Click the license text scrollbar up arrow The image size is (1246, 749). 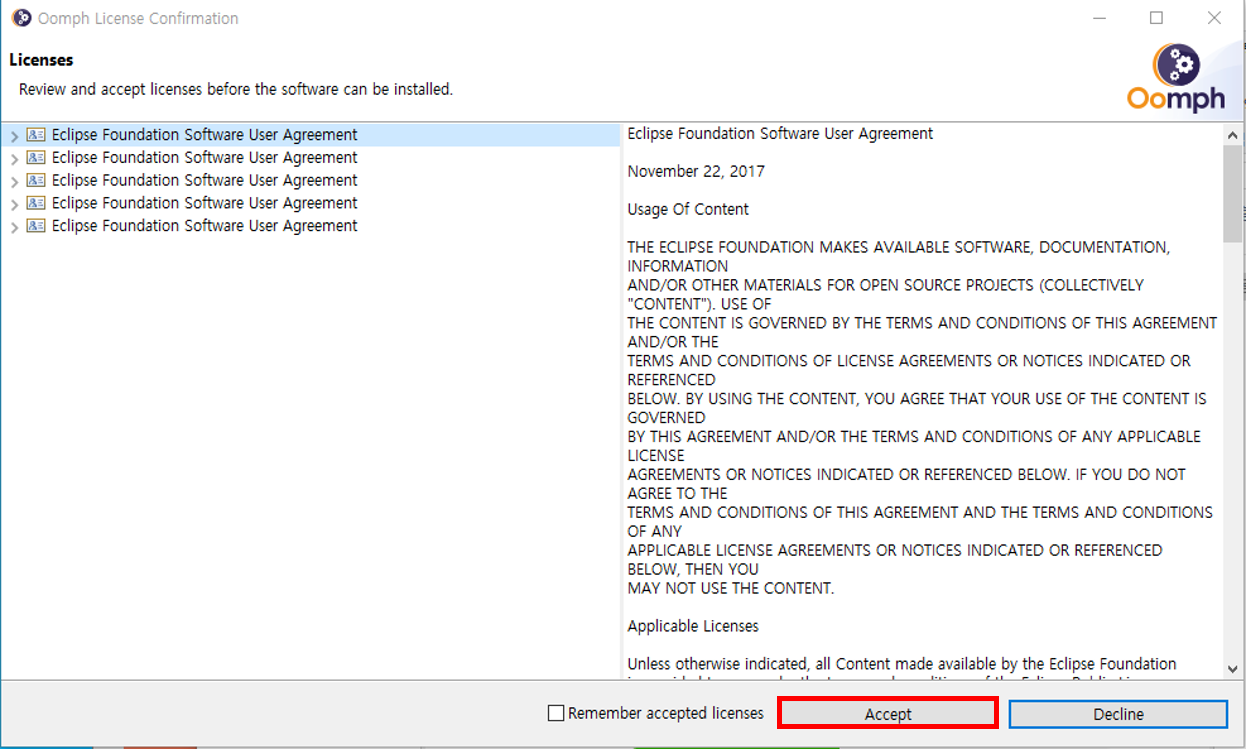[1233, 134]
